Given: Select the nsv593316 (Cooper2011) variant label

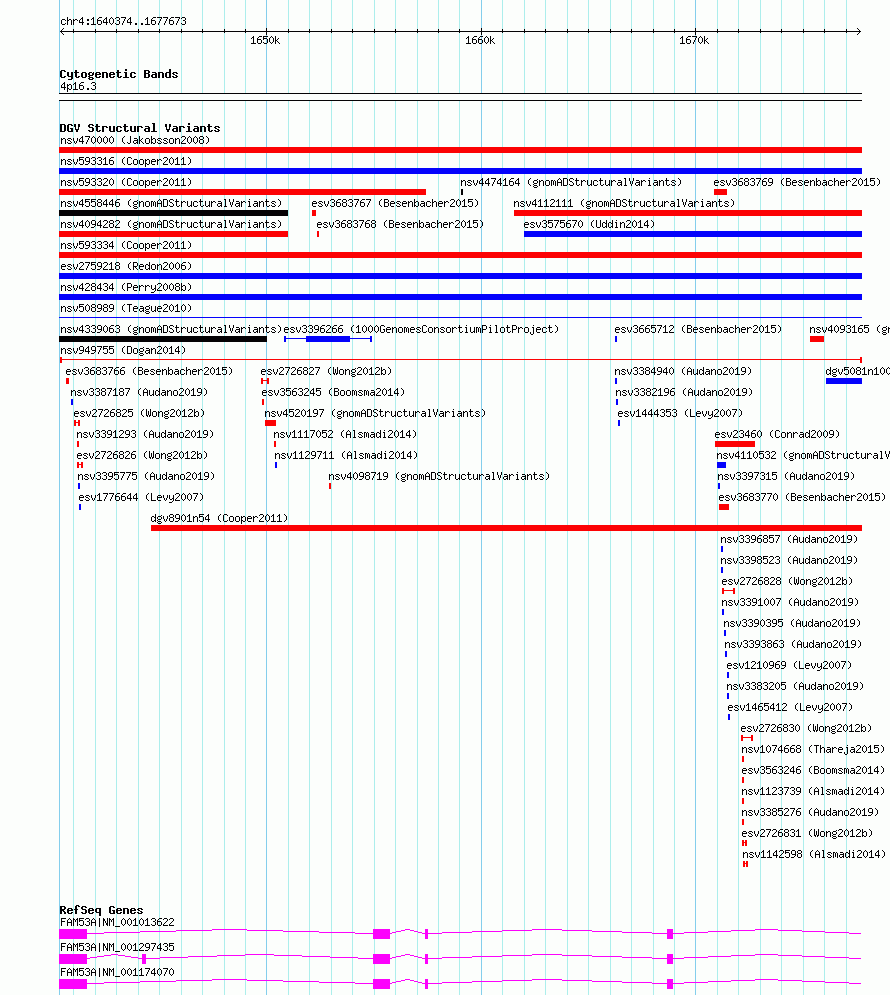Looking at the screenshot, I should [x=126, y=161].
